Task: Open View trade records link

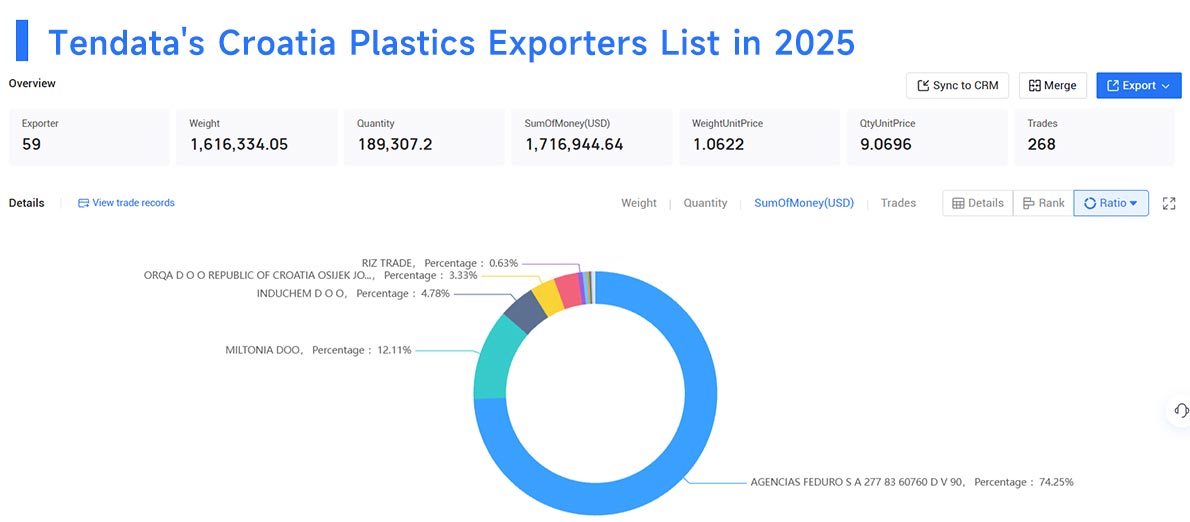Action: (126, 203)
